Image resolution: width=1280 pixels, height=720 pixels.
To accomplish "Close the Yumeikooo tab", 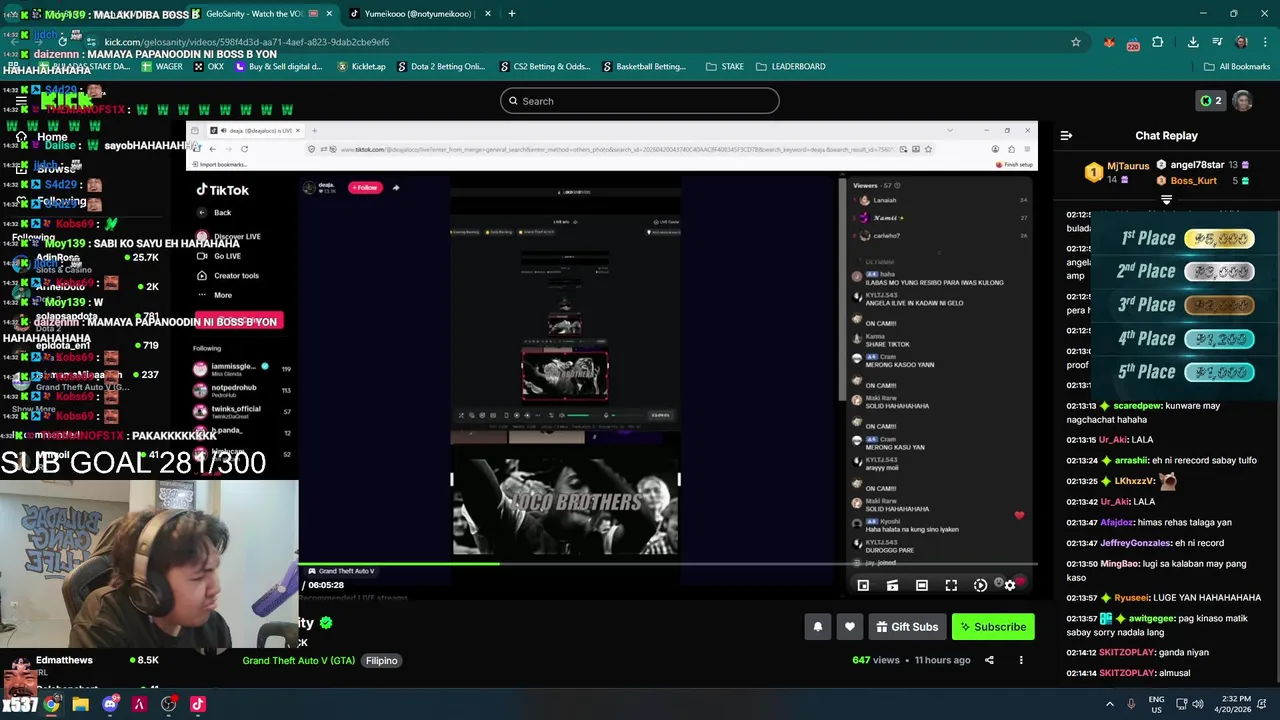I will (x=487, y=14).
